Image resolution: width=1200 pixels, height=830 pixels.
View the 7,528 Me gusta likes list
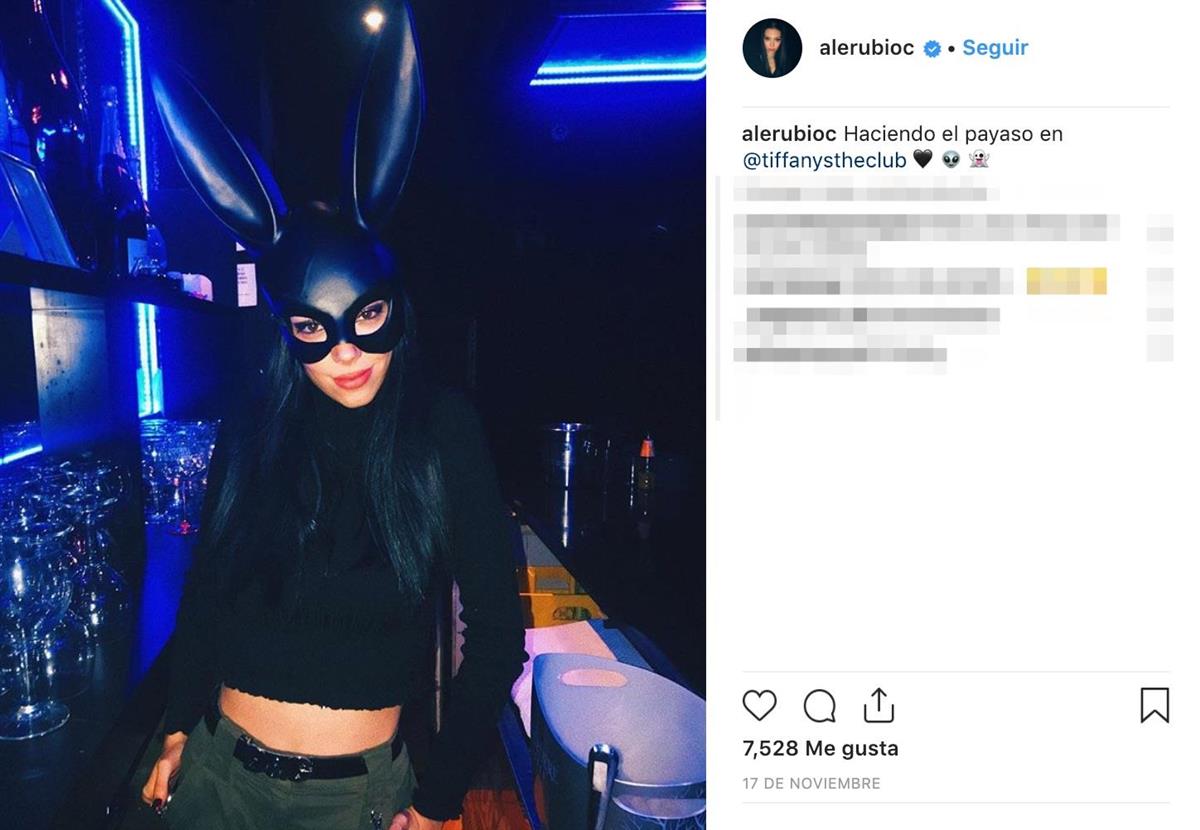tap(820, 748)
